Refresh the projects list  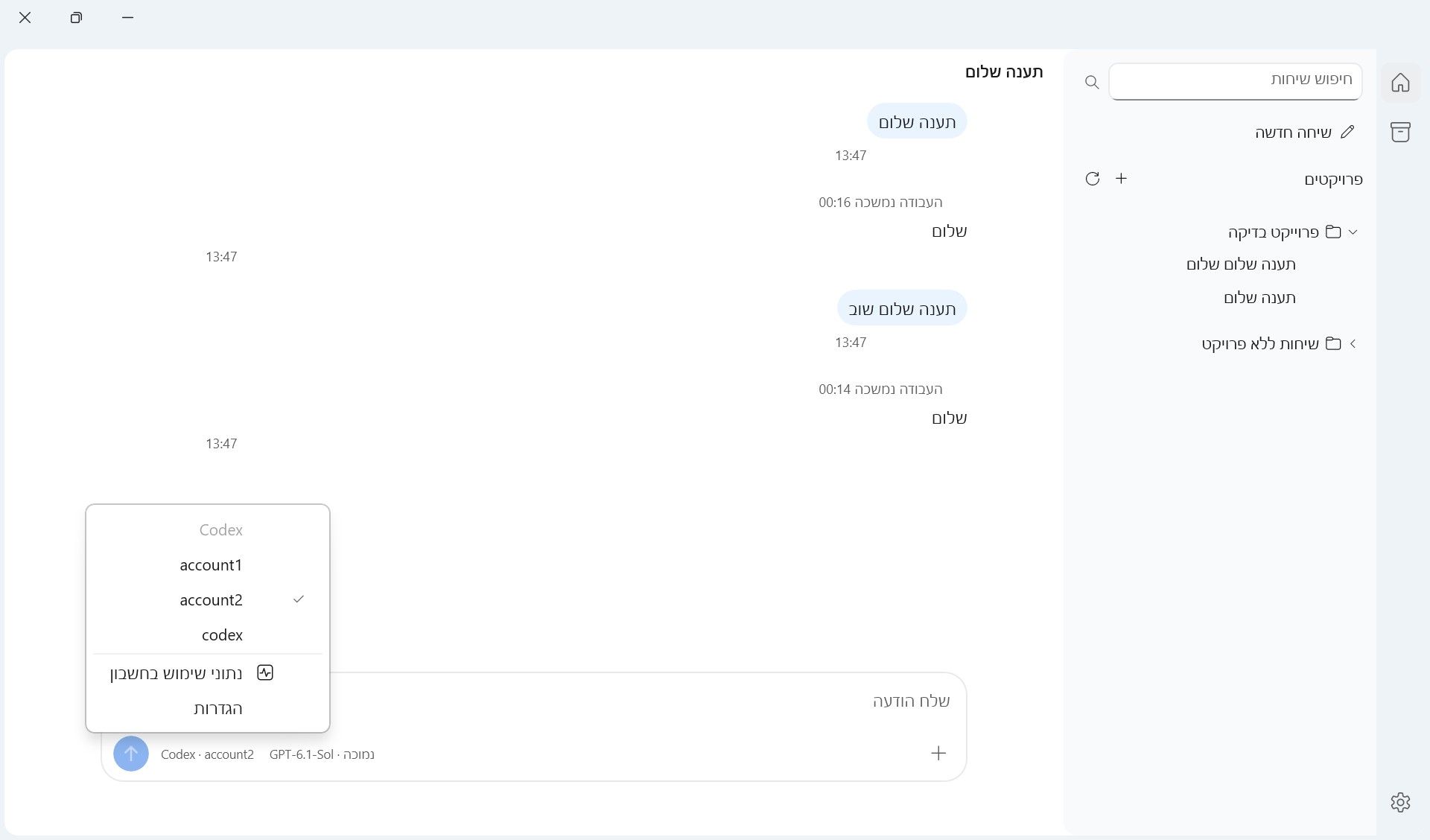click(1093, 179)
